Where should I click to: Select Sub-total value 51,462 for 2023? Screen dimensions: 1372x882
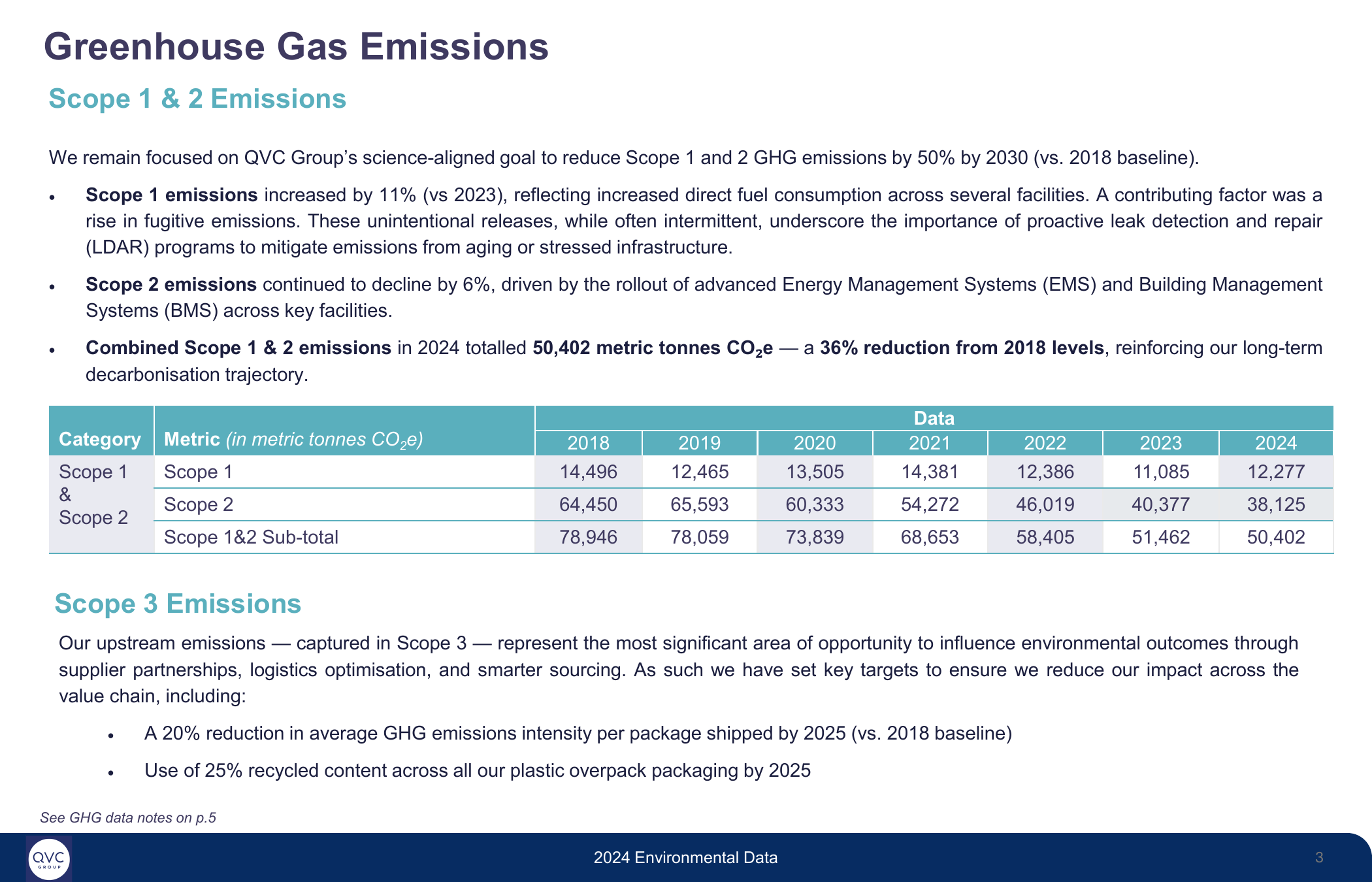point(1161,537)
